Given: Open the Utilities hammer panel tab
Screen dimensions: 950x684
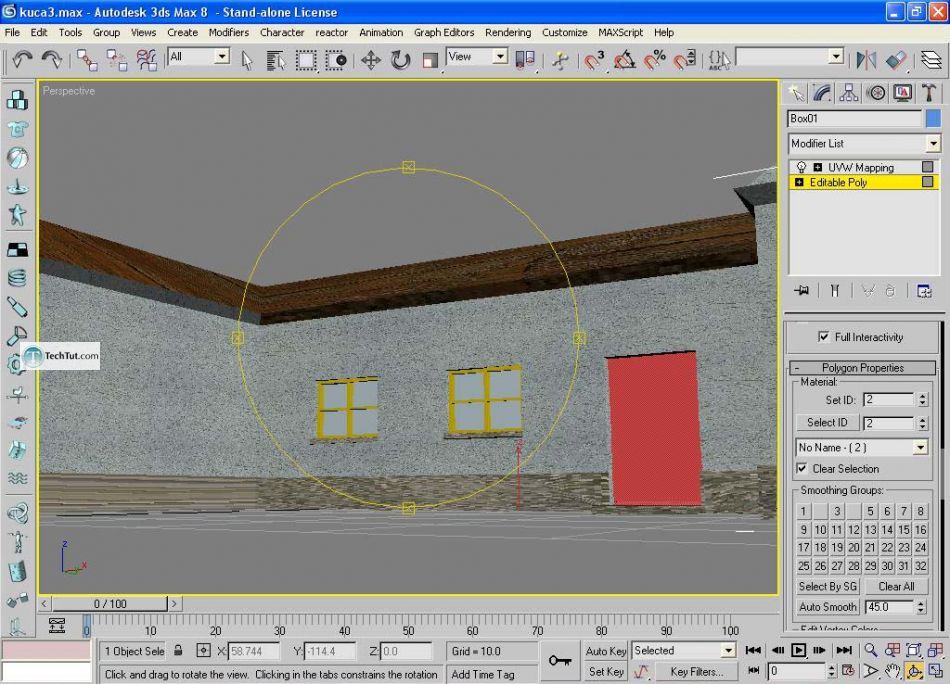Looking at the screenshot, I should pos(929,93).
